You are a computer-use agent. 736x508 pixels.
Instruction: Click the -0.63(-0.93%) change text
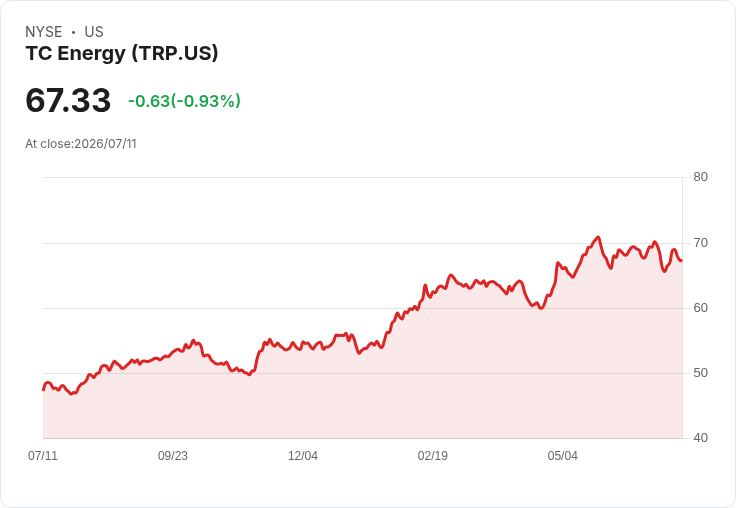click(x=184, y=101)
